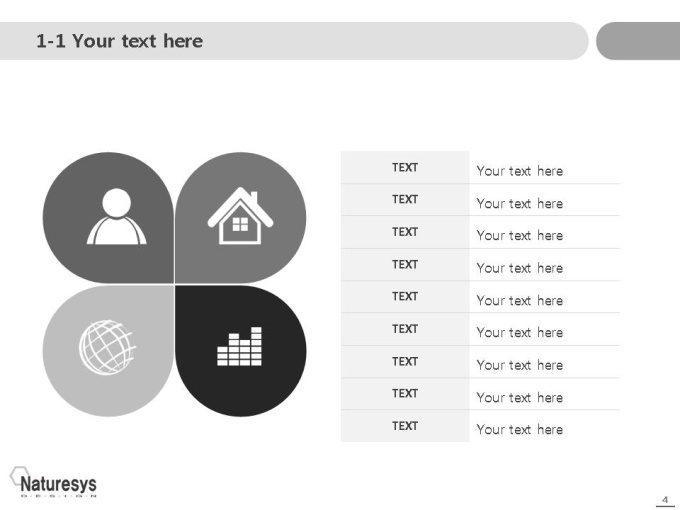The height and width of the screenshot is (510, 680).
Task: Click the first row "Your text here" field
Action: point(545,167)
